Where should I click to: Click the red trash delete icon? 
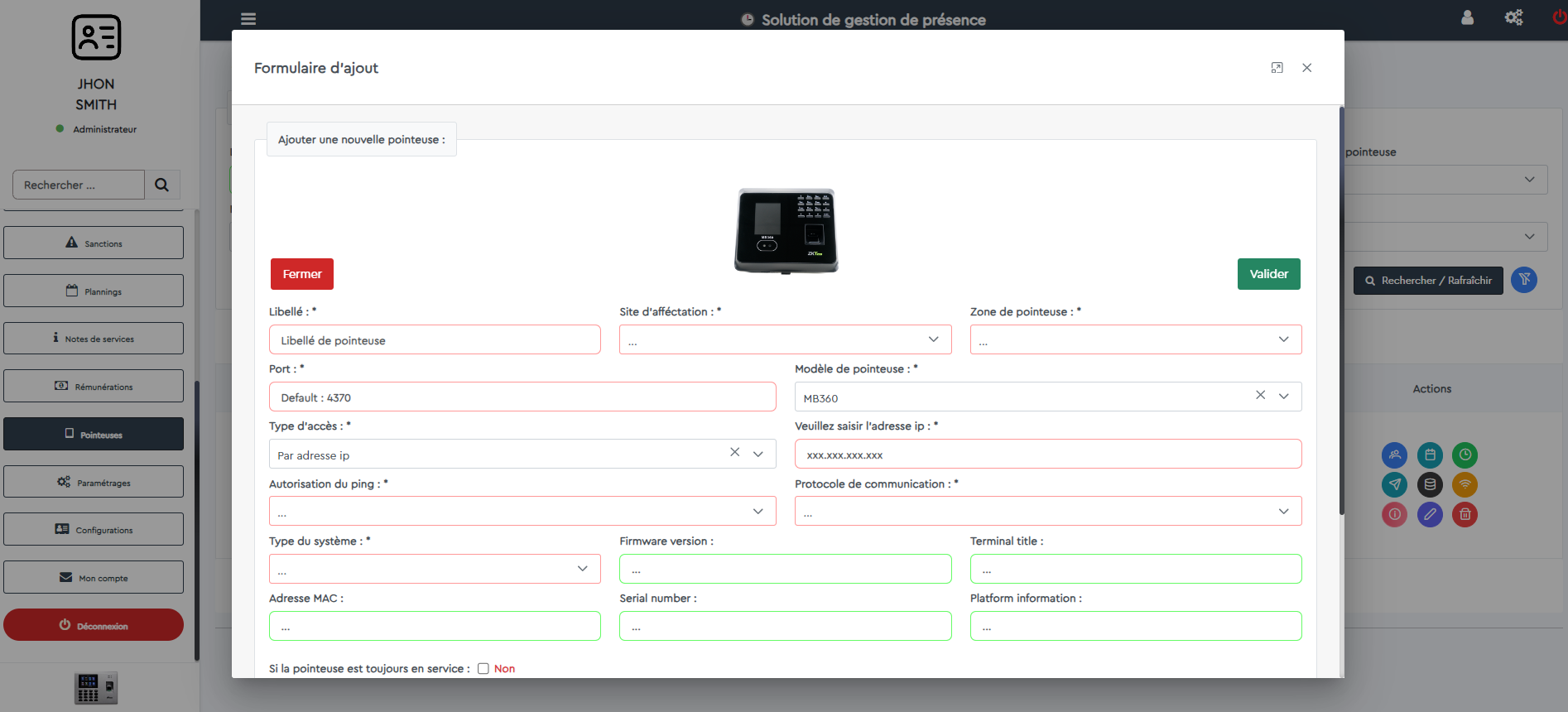click(x=1465, y=514)
